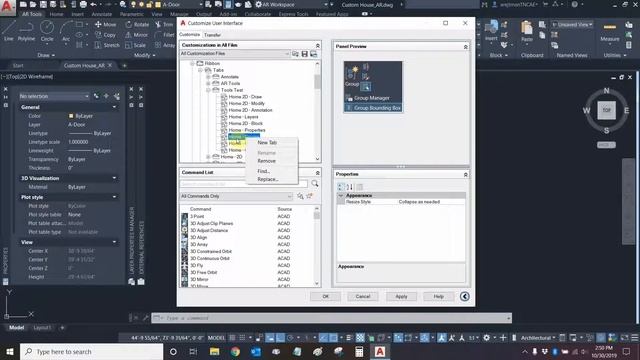Click the Apply button
This screenshot has width=640, height=360.
[401, 296]
